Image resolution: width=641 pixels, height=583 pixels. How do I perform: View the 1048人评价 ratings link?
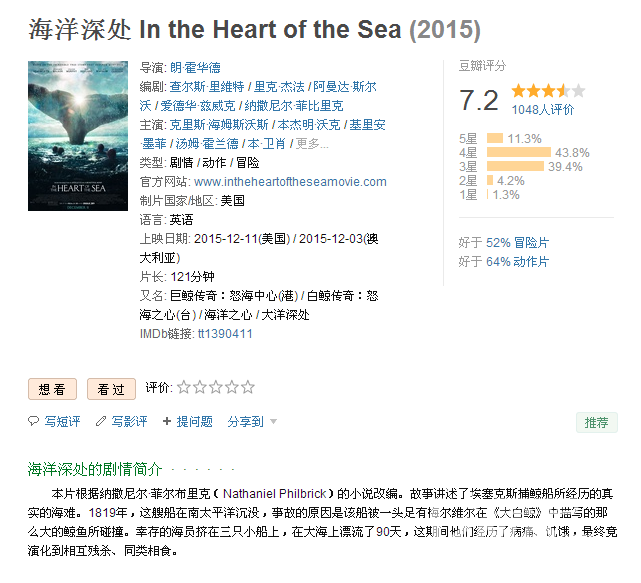[x=542, y=110]
